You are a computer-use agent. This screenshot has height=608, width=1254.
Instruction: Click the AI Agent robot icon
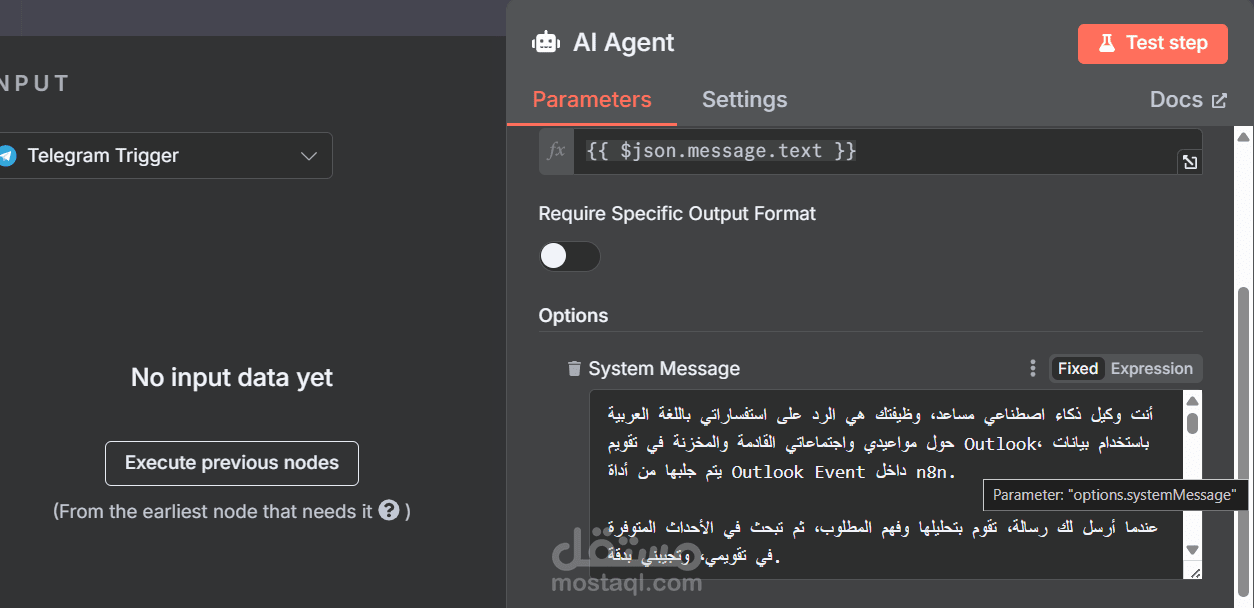pyautogui.click(x=546, y=43)
